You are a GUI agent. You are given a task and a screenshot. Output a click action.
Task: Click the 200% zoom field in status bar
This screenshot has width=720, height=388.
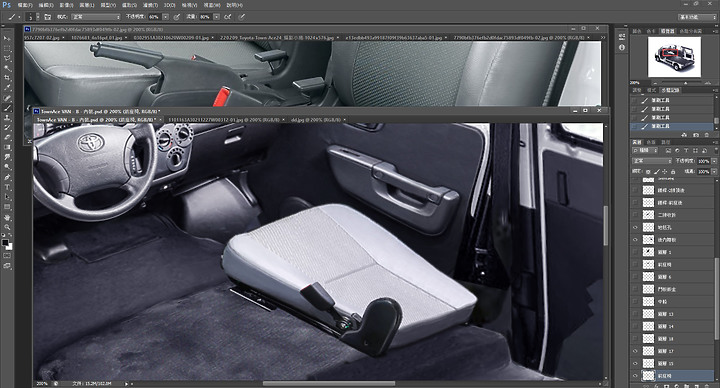[x=42, y=383]
